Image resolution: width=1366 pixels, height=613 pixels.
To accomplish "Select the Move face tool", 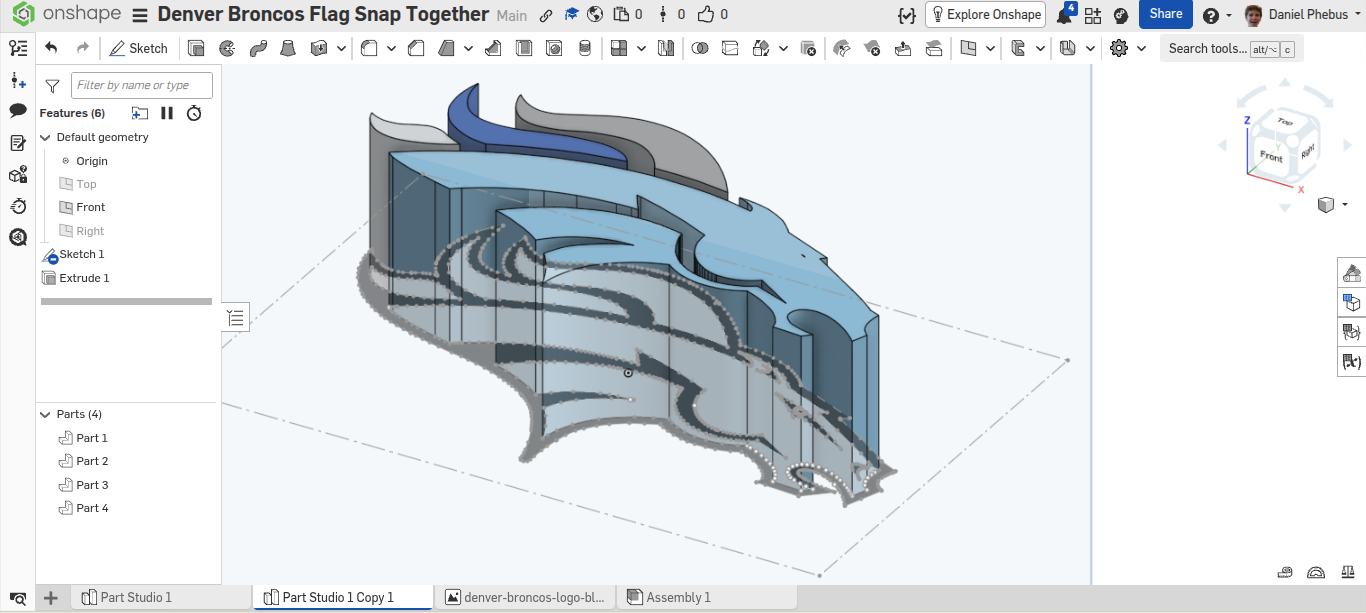I will tap(903, 48).
